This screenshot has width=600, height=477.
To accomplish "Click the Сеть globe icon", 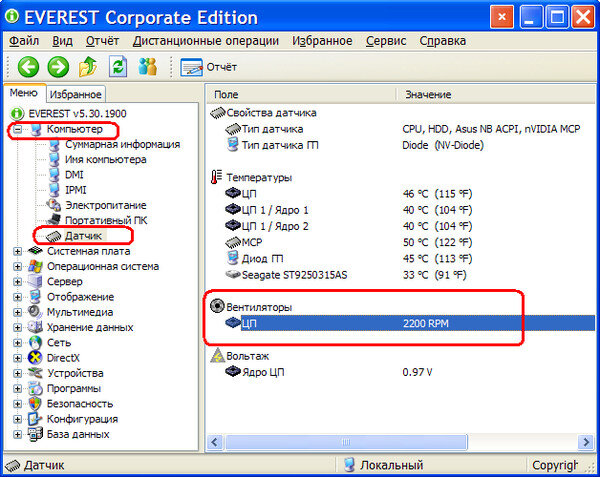I will 35,343.
